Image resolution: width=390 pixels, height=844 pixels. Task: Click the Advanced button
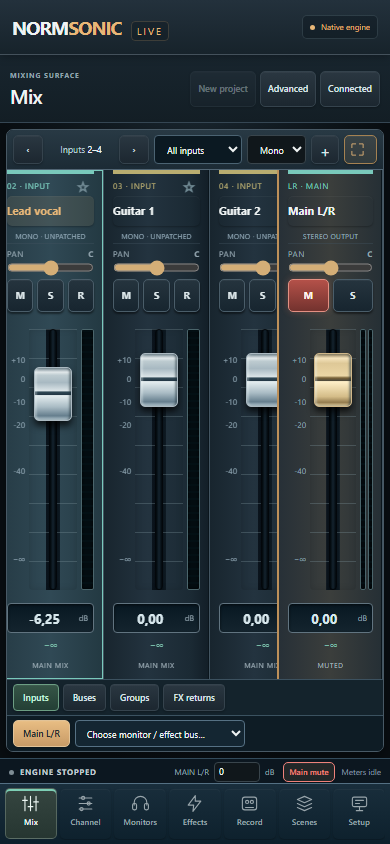tap(288, 89)
